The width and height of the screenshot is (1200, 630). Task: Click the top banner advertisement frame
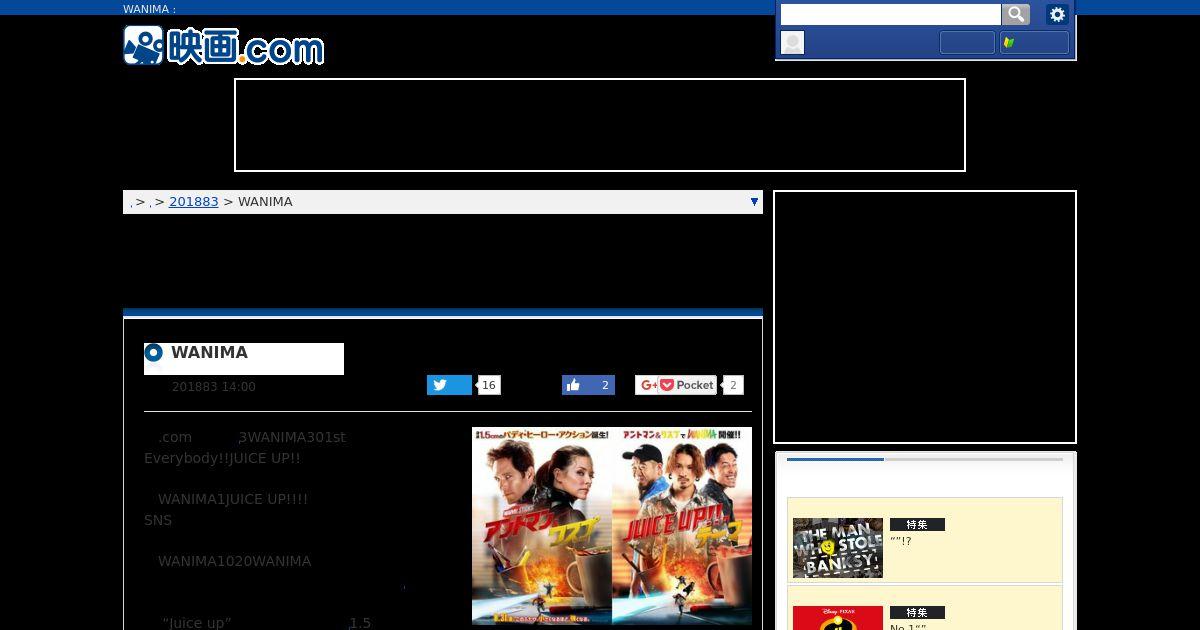point(600,125)
